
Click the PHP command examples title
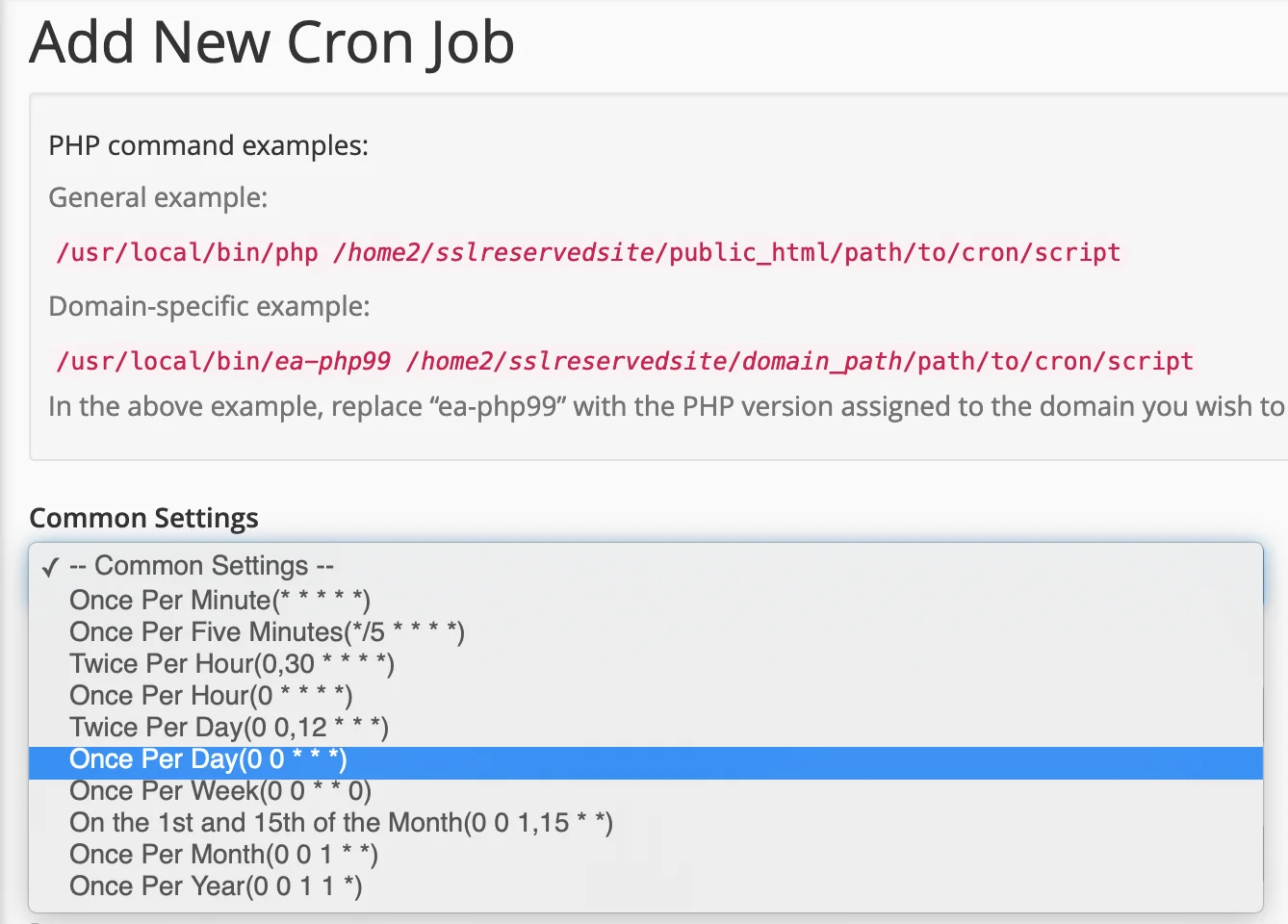click(x=208, y=145)
